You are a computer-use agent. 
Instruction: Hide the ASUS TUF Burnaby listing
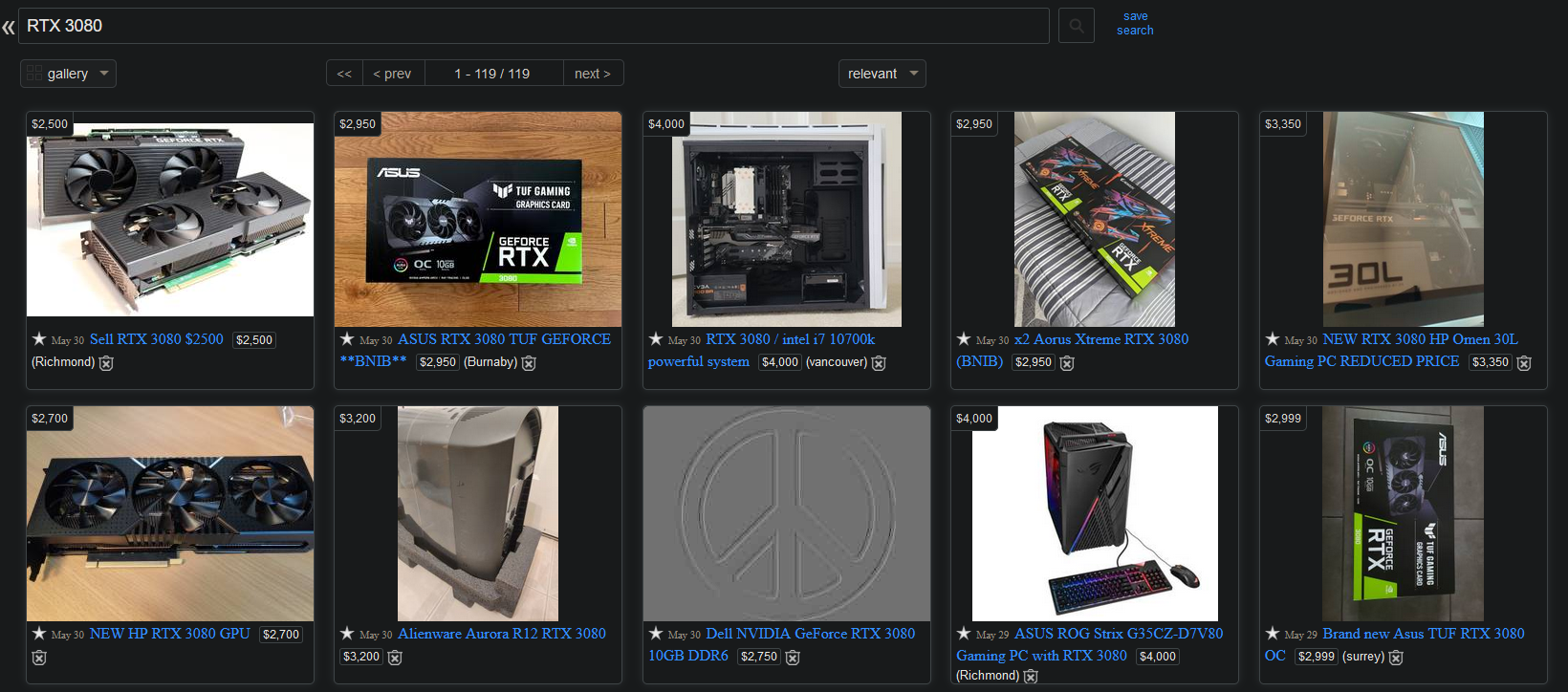coord(529,363)
